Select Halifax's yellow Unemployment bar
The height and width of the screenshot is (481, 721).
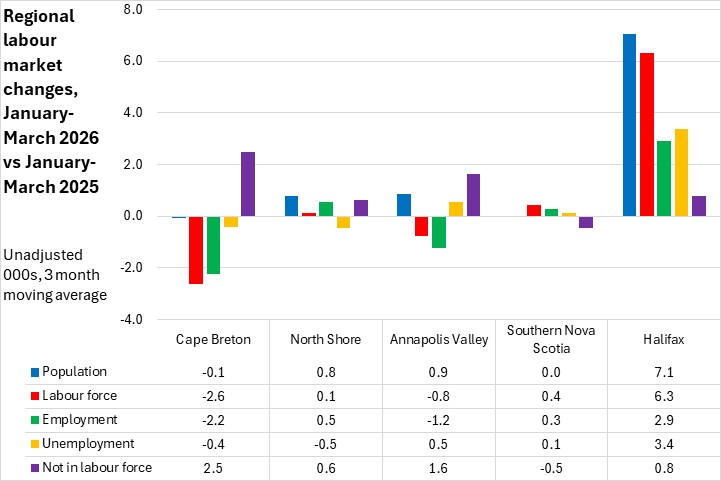[x=681, y=172]
